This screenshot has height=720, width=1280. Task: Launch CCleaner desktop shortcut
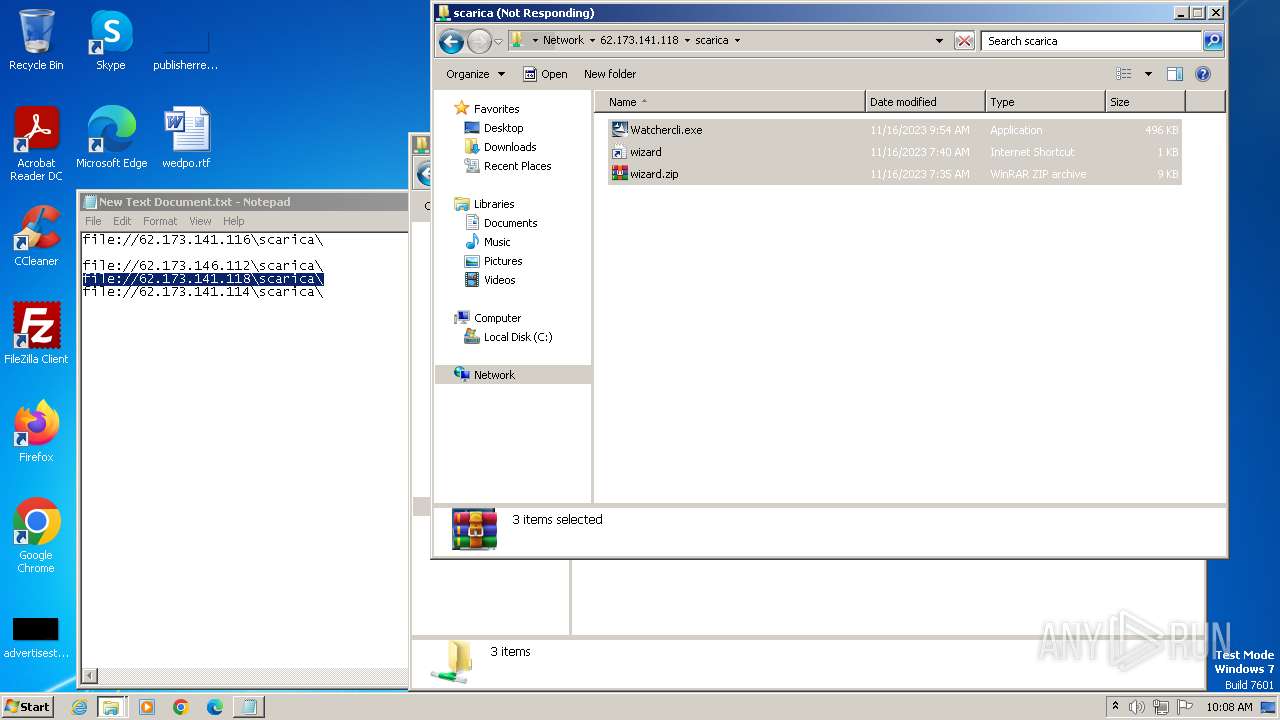(x=36, y=235)
